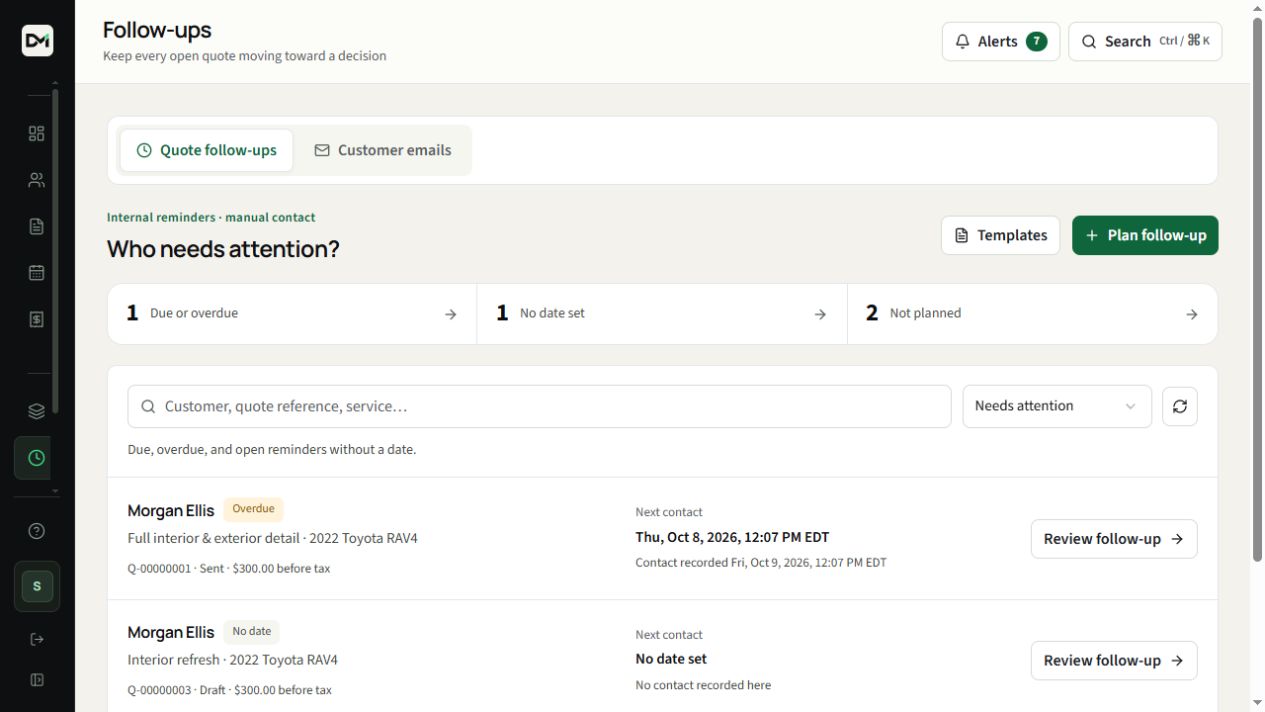Open the app logo home link
Viewport: 1265px width, 712px height.
coord(37,40)
